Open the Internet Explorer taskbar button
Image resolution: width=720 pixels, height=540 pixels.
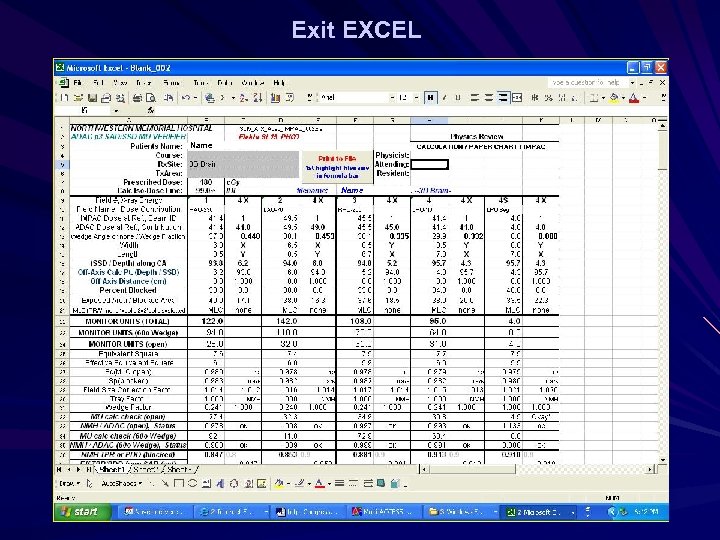point(232,512)
